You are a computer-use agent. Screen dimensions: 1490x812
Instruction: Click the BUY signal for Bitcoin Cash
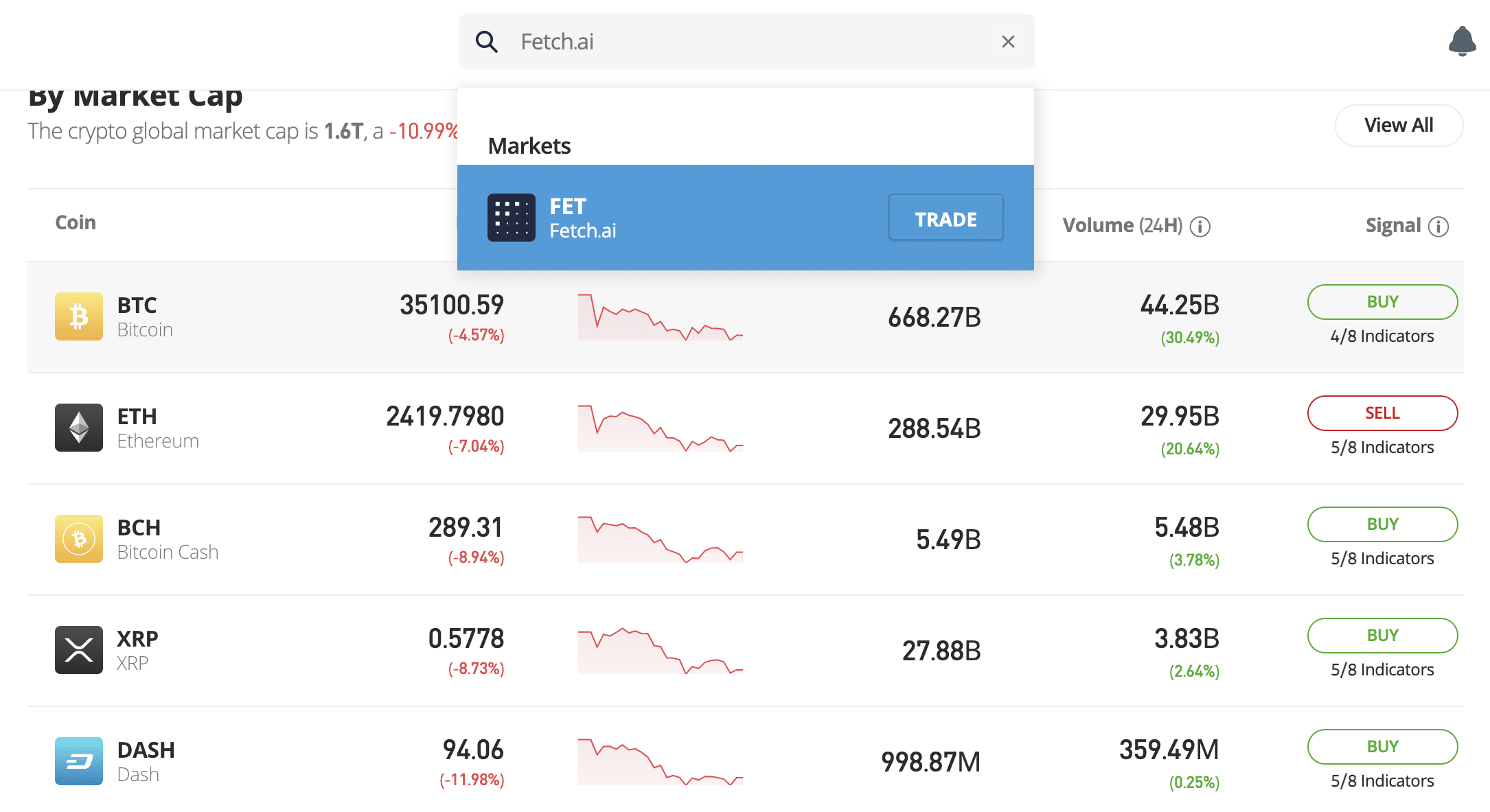pos(1382,524)
